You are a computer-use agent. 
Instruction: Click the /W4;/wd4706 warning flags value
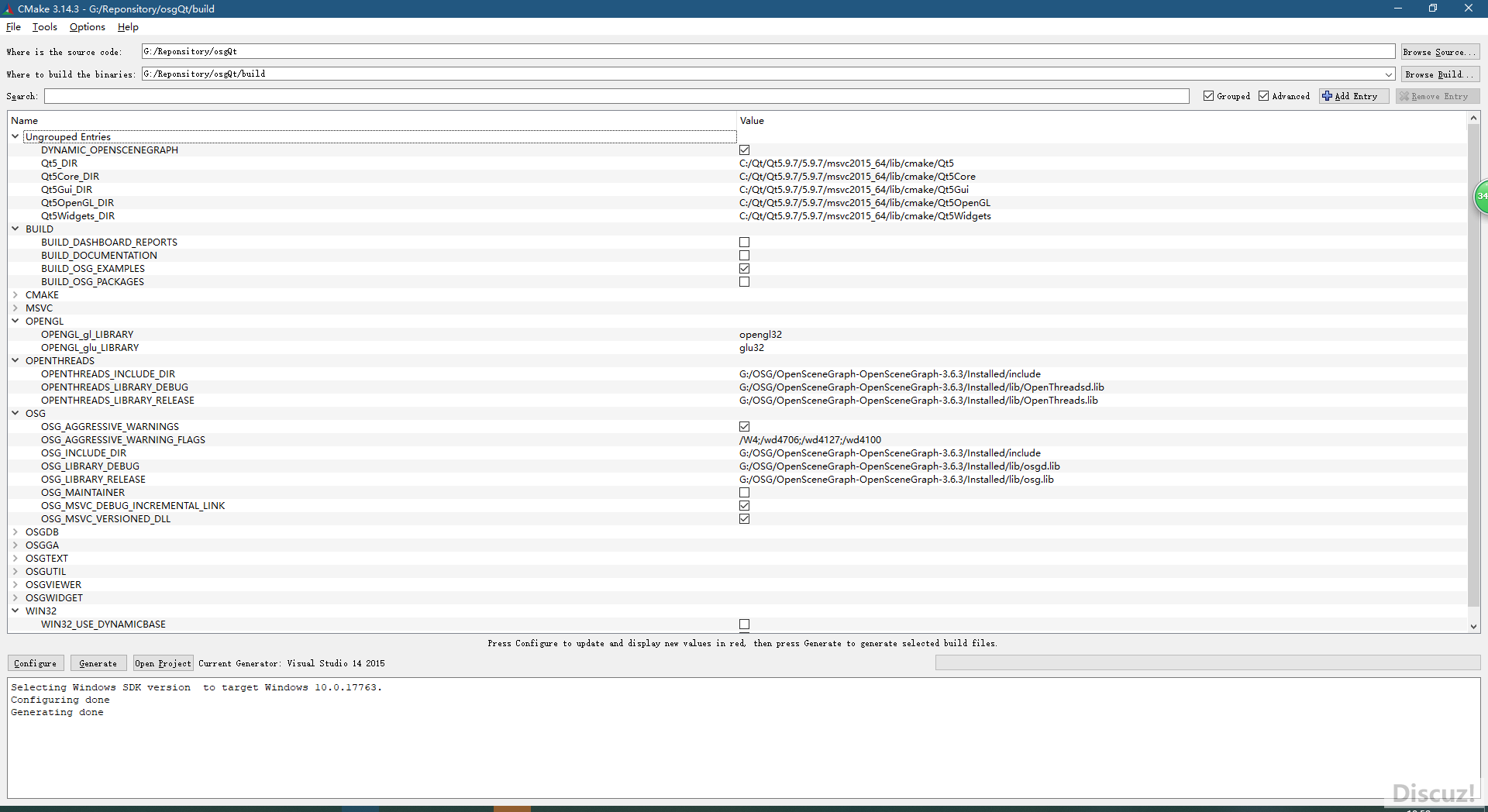[x=810, y=440]
